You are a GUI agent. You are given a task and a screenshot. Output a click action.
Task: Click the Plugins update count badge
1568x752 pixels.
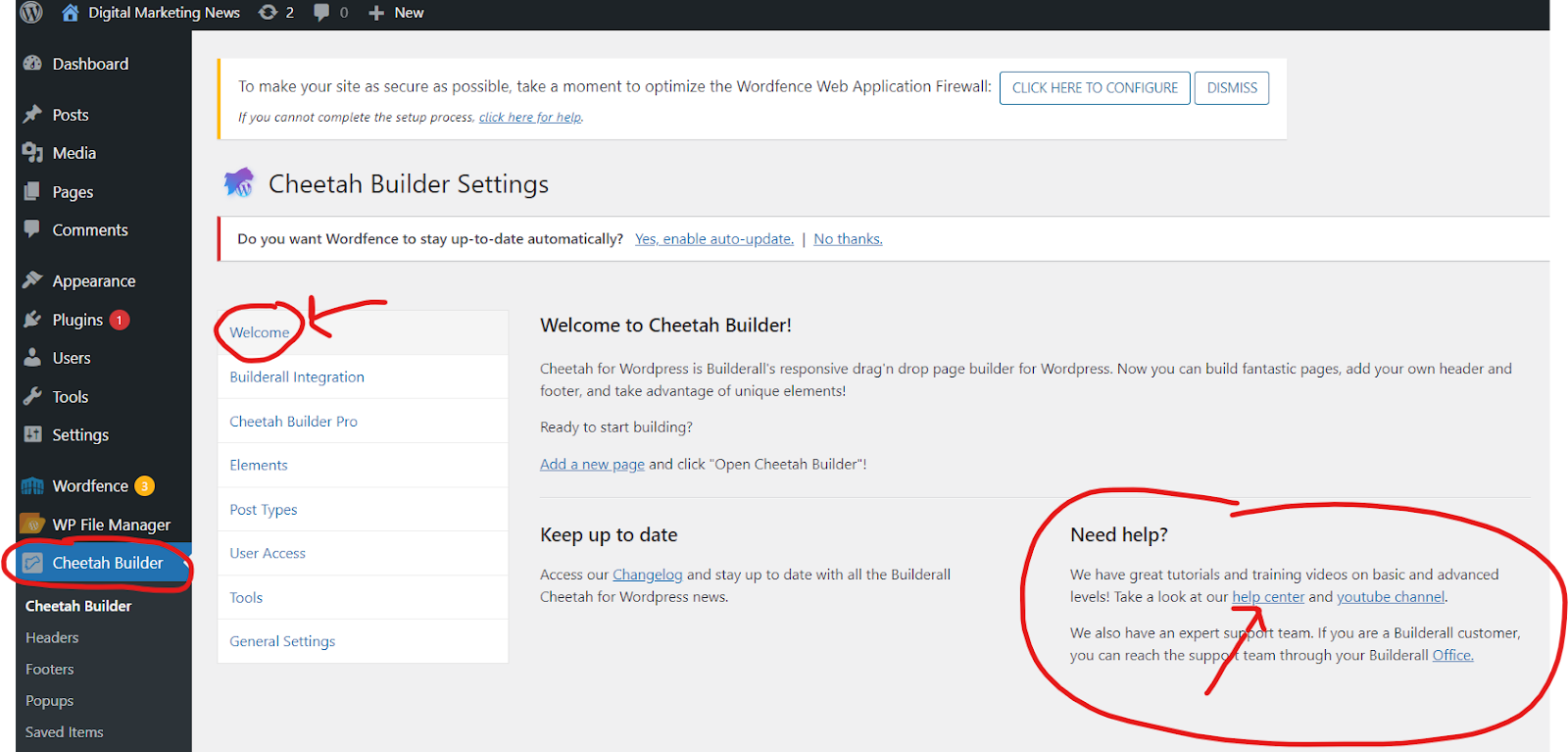(120, 320)
